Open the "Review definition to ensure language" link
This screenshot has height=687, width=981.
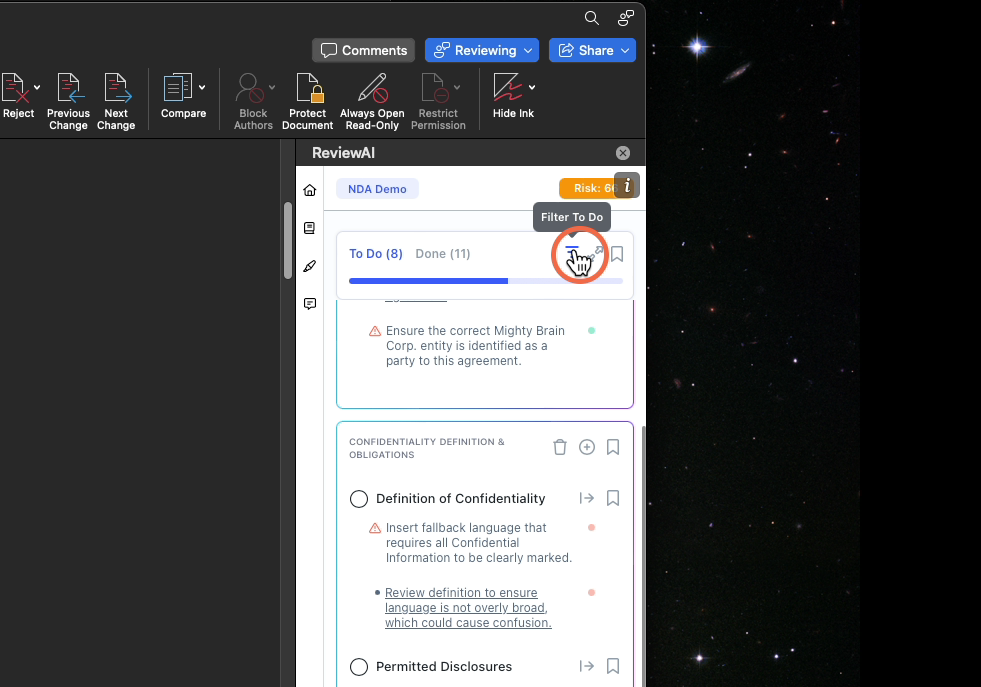(468, 608)
